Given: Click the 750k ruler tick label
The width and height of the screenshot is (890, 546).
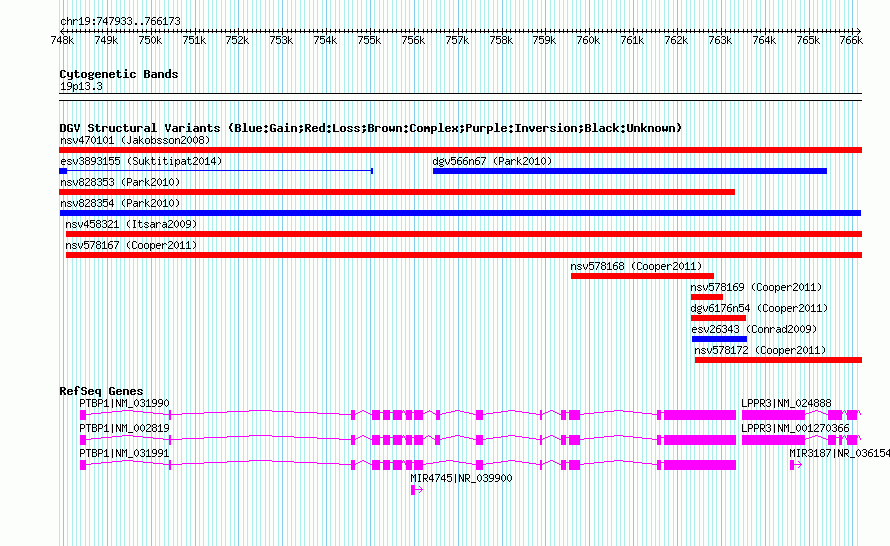Looking at the screenshot, I should pos(150,40).
